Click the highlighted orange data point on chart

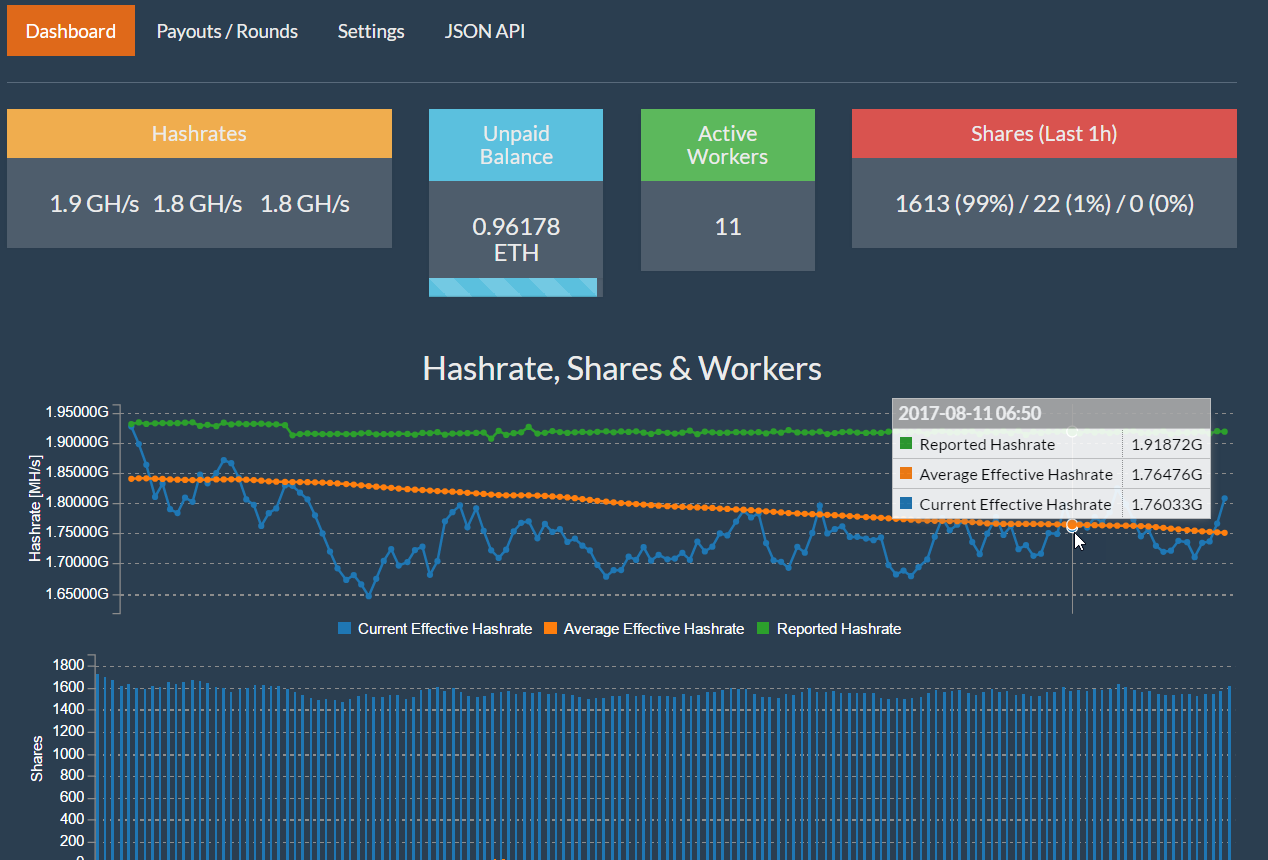pos(1072,525)
